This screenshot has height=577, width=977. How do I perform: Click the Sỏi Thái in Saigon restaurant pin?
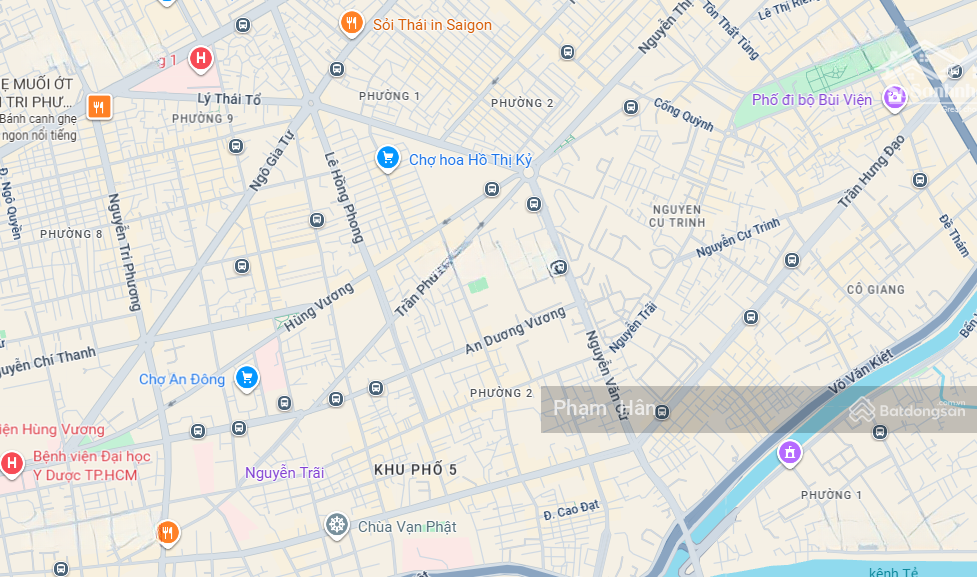[351, 24]
